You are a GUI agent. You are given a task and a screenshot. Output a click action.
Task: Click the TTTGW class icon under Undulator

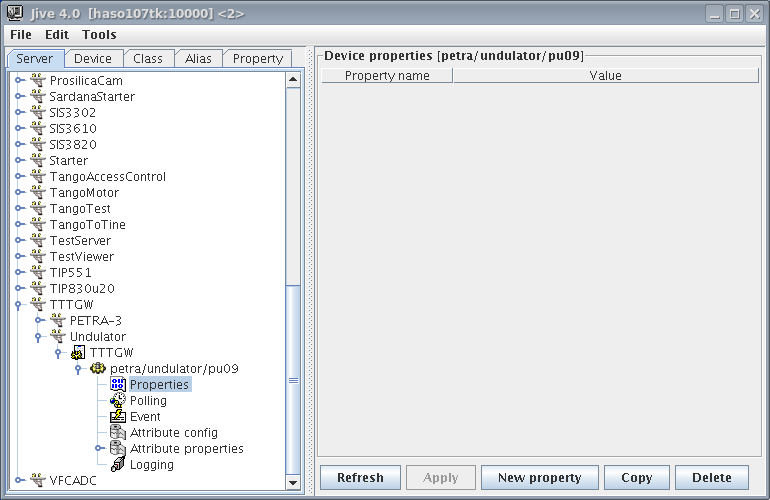click(78, 352)
